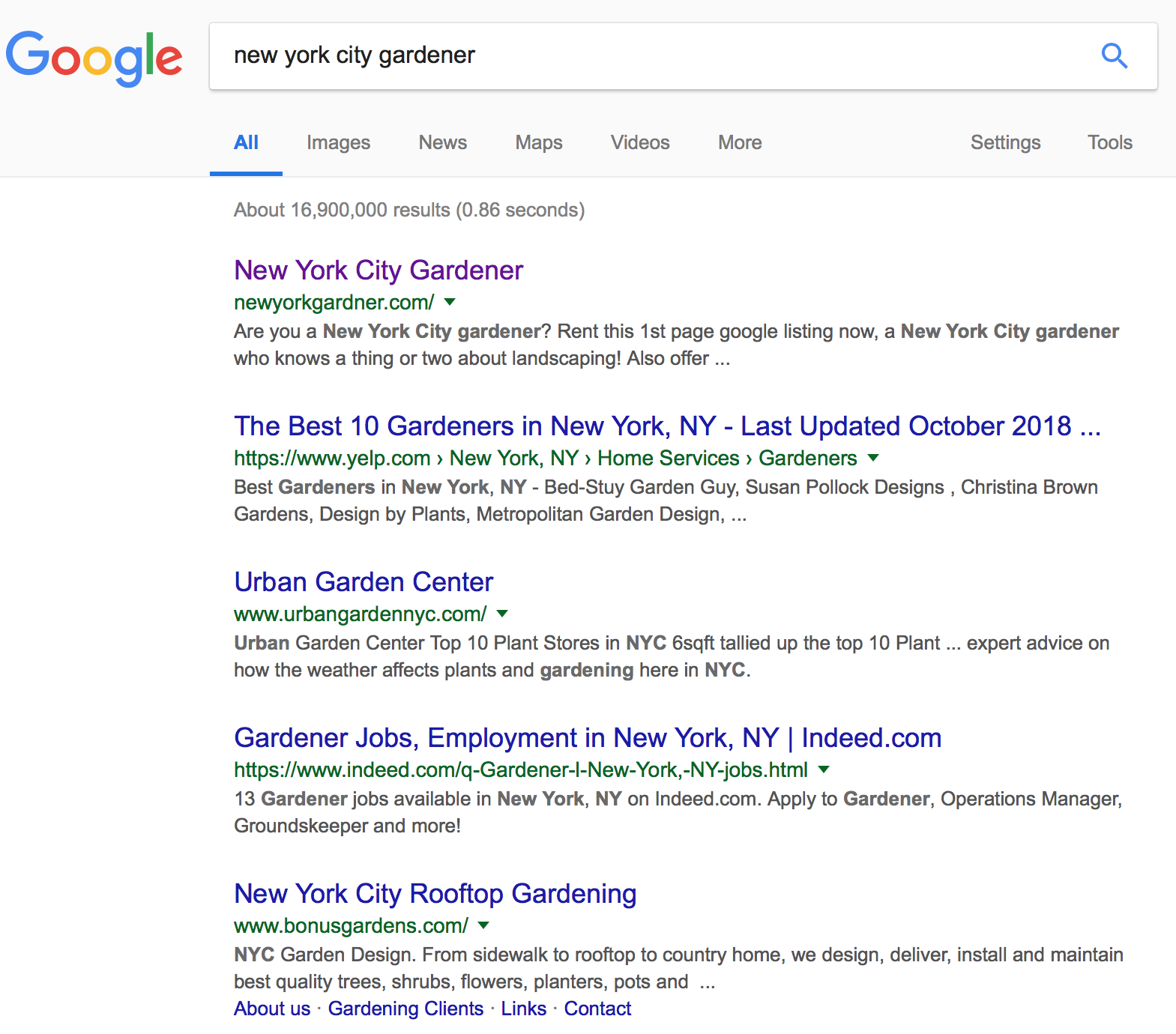Screen dimensions: 1176x1034
Task: Open dropdown arrow beside yelp.com Gardeners breadcrumb
Action: coord(873,458)
